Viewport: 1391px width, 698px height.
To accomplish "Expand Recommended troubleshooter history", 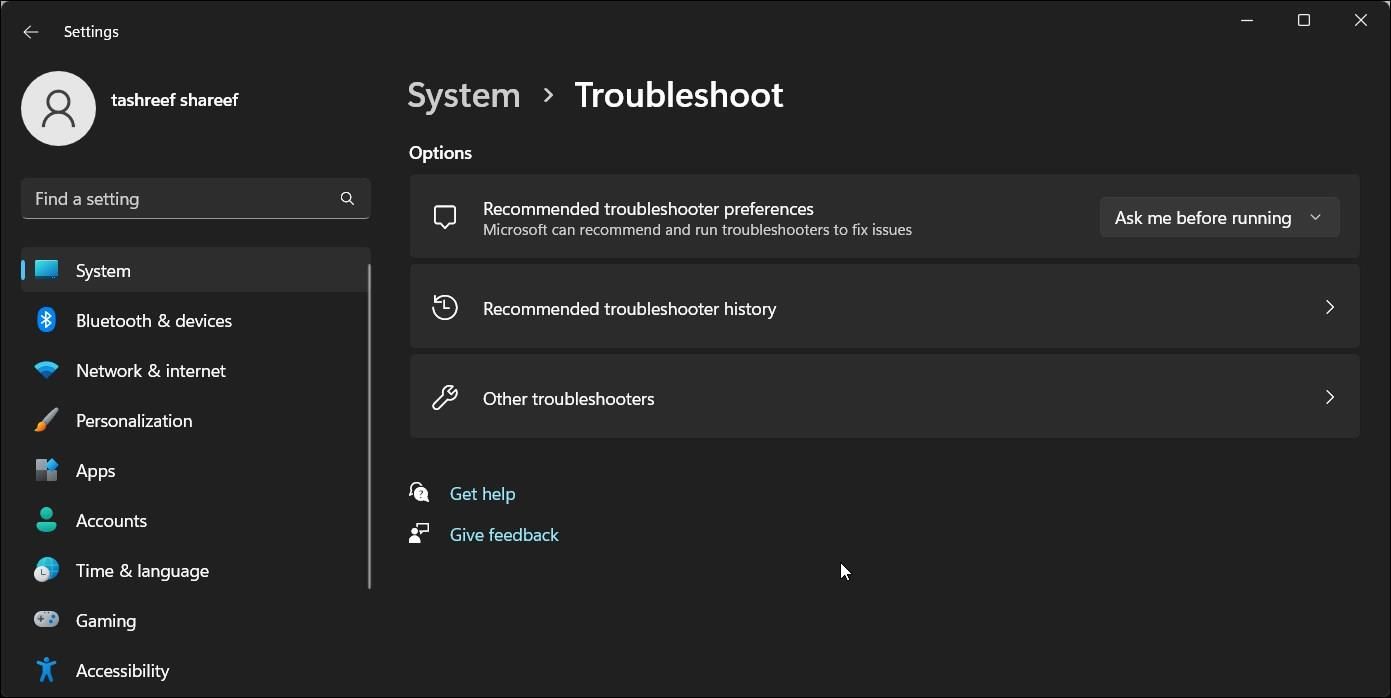I will tap(884, 307).
